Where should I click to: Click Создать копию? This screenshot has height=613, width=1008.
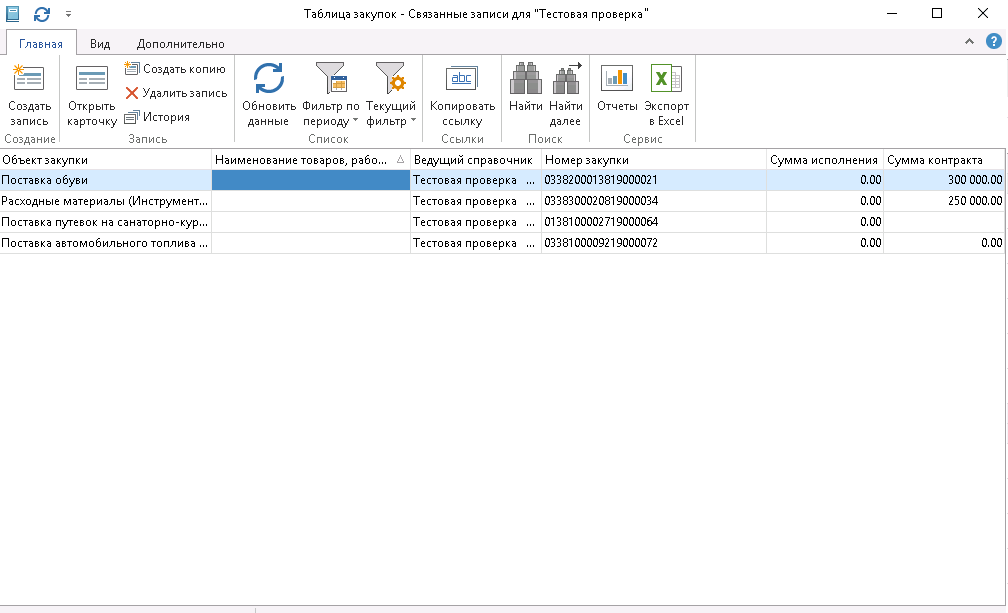pos(175,69)
